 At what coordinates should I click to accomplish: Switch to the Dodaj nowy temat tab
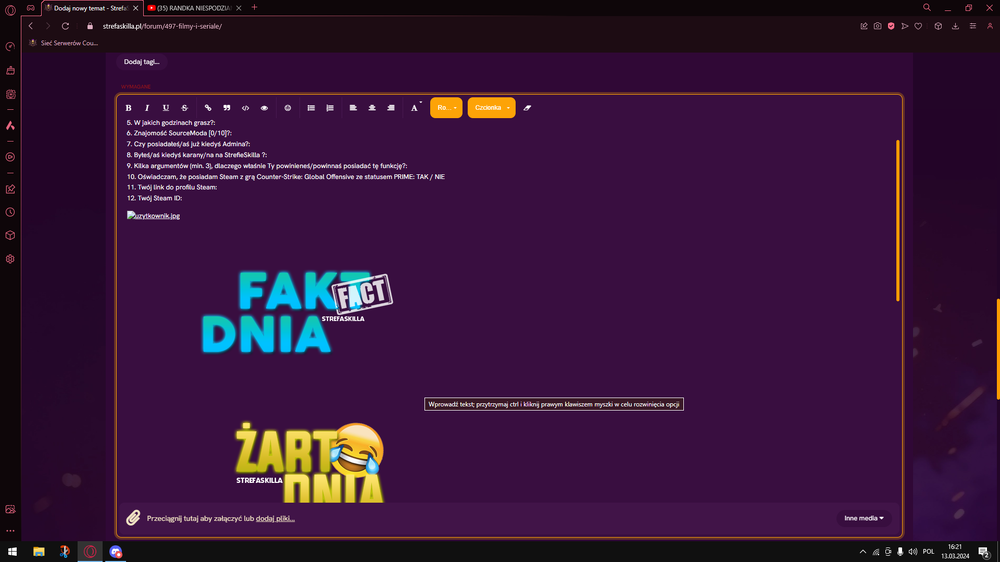click(x=91, y=8)
